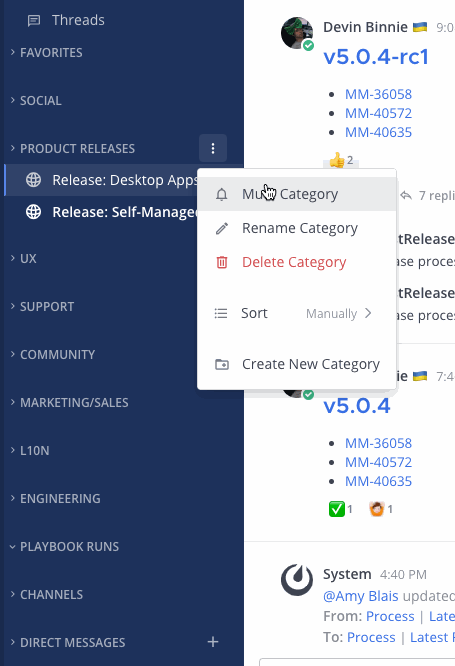Open the Sort Manually submenu
The width and height of the screenshot is (455, 666).
point(297,313)
